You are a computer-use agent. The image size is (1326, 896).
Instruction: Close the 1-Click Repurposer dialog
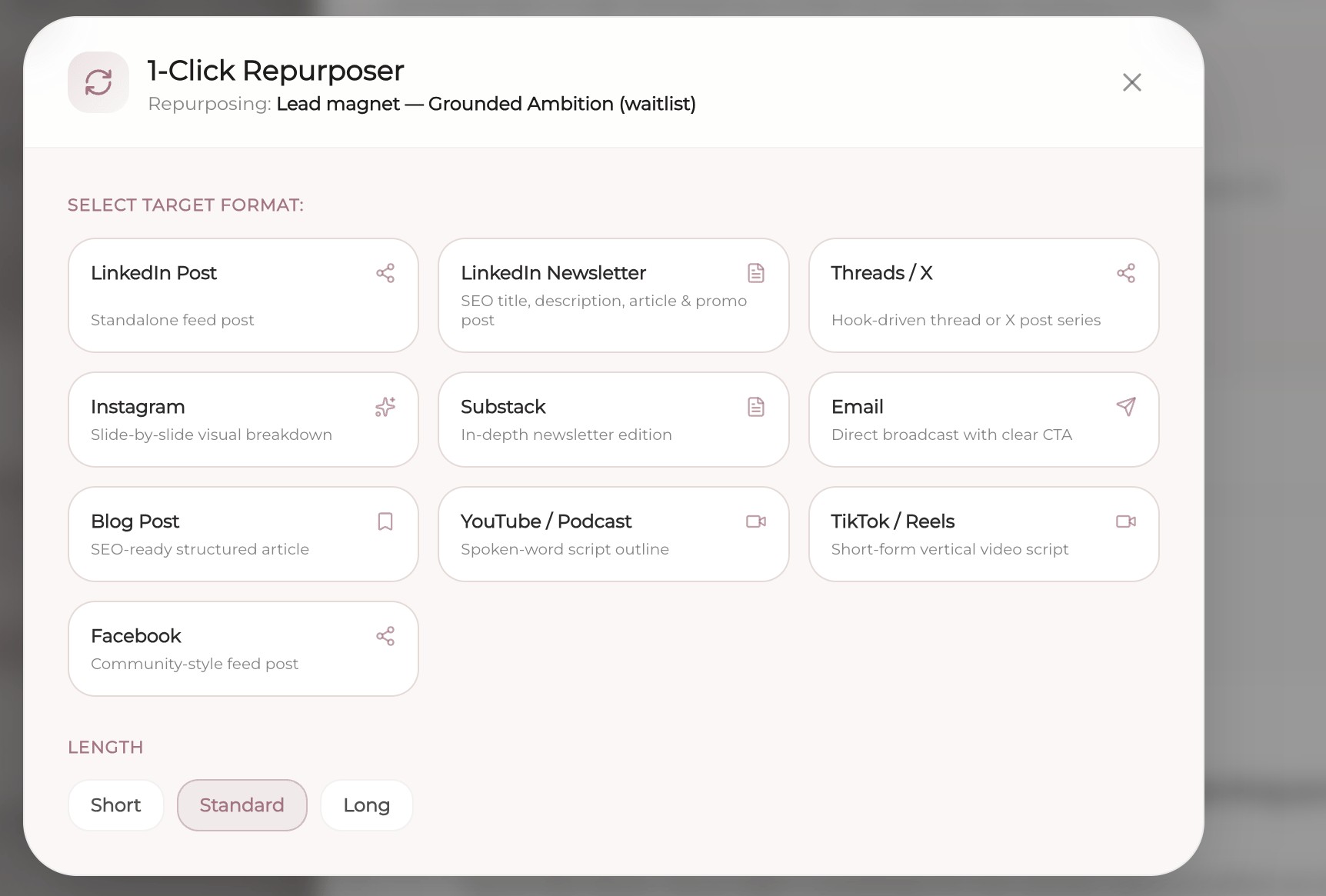pyautogui.click(x=1131, y=82)
